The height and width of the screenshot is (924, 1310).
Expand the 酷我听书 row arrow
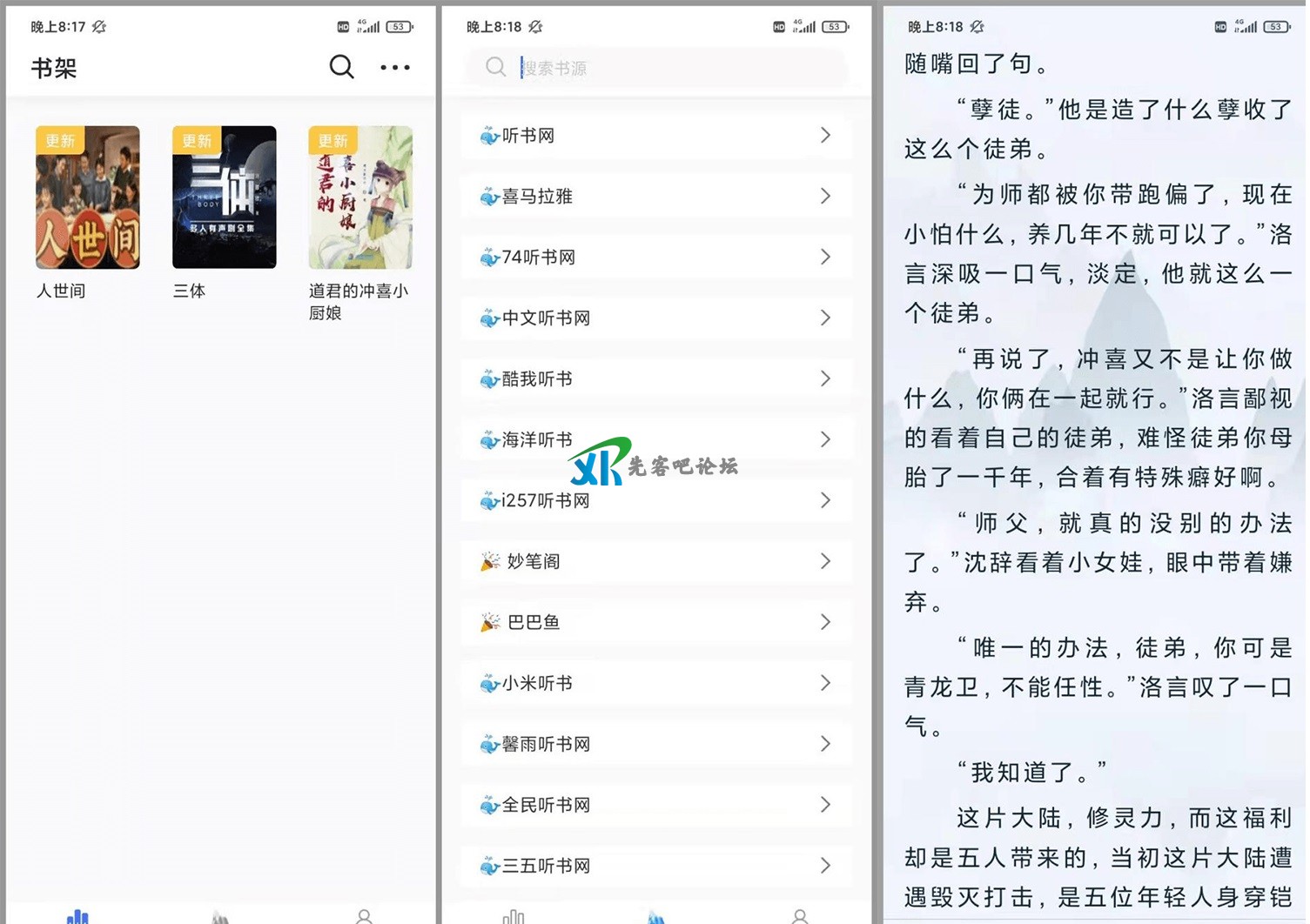[x=824, y=378]
